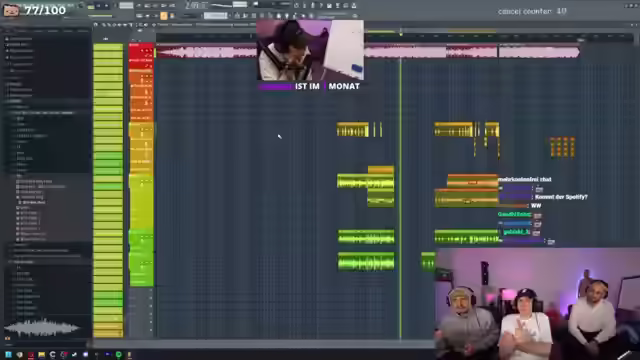Switch to the first tab above the browser tree

(x=8, y=31)
